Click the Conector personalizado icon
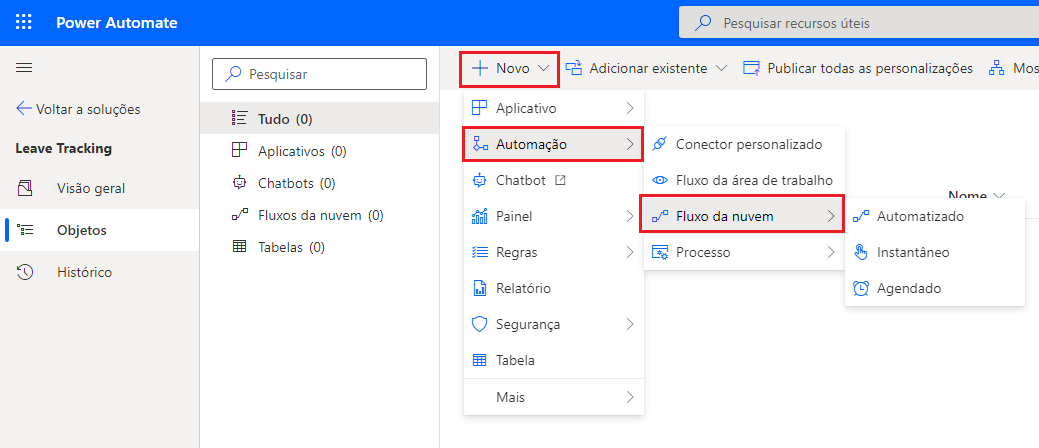Screen dimensions: 1039x448 [659, 144]
